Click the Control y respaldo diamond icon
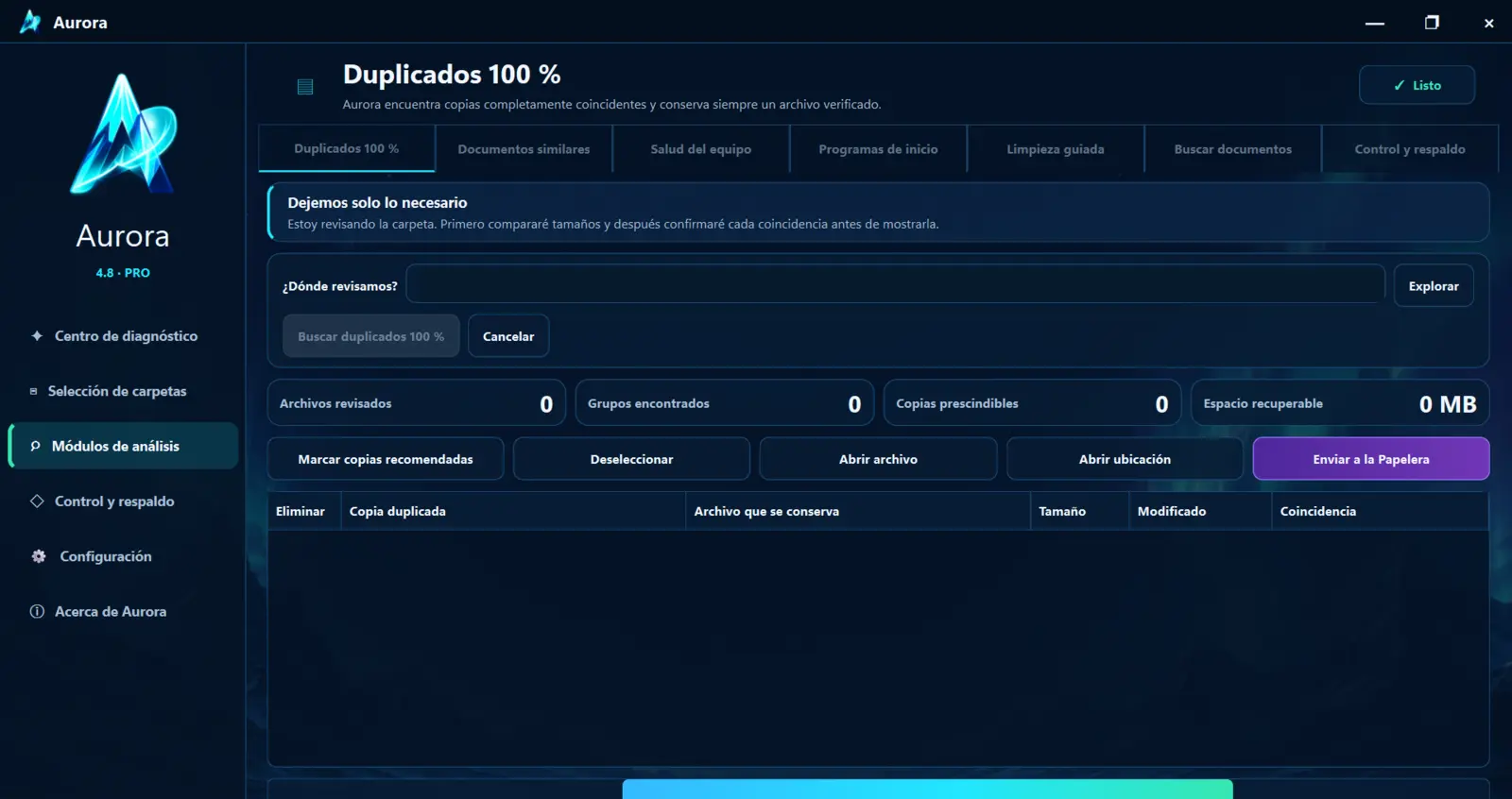 coord(37,501)
